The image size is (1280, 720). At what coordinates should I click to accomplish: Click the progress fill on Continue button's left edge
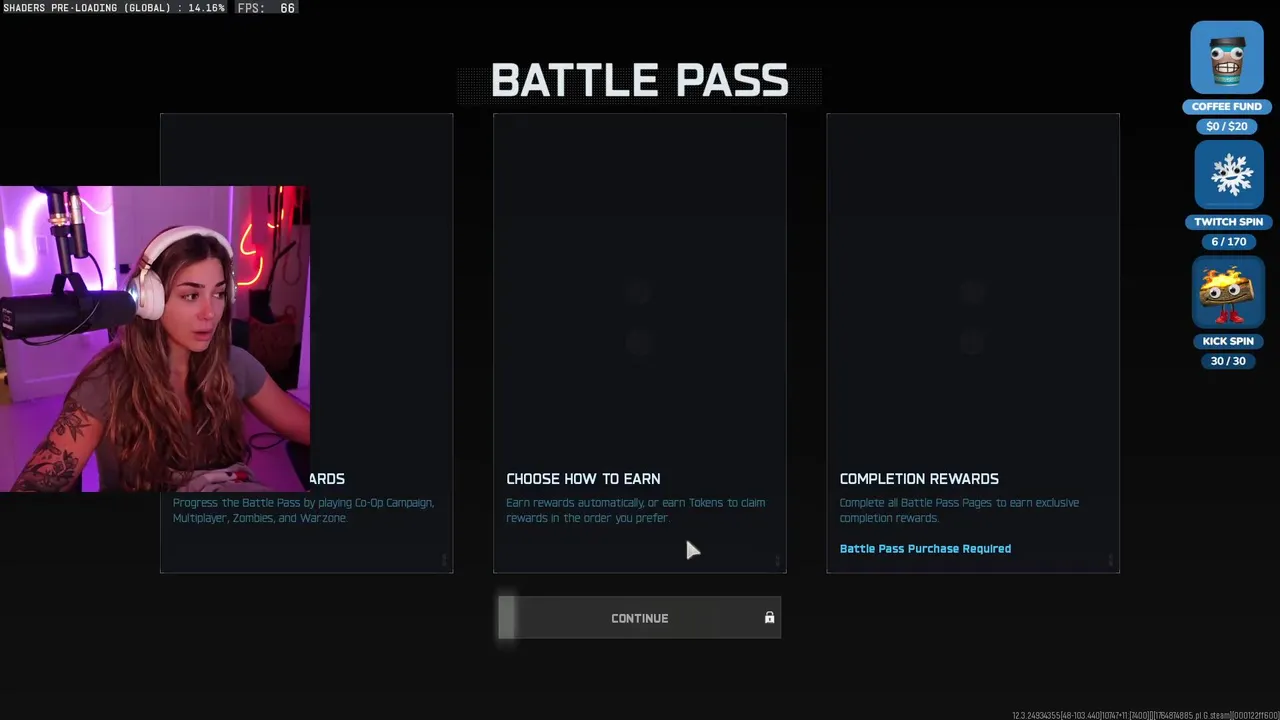coord(507,618)
